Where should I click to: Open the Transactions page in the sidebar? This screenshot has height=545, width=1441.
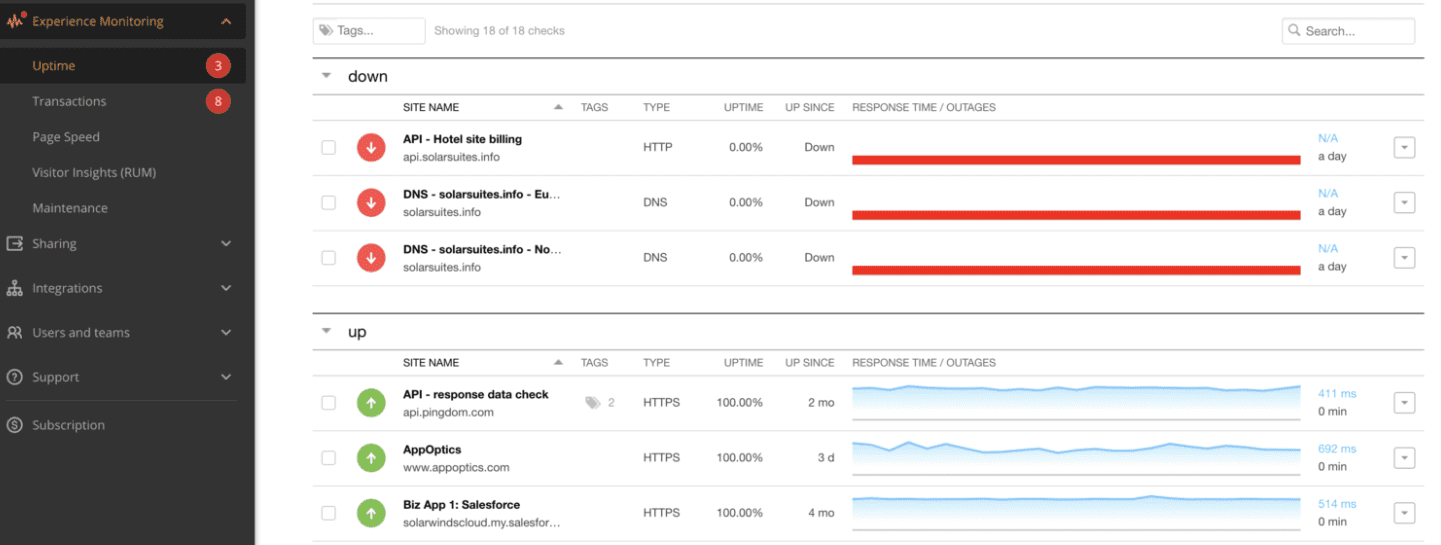(69, 101)
